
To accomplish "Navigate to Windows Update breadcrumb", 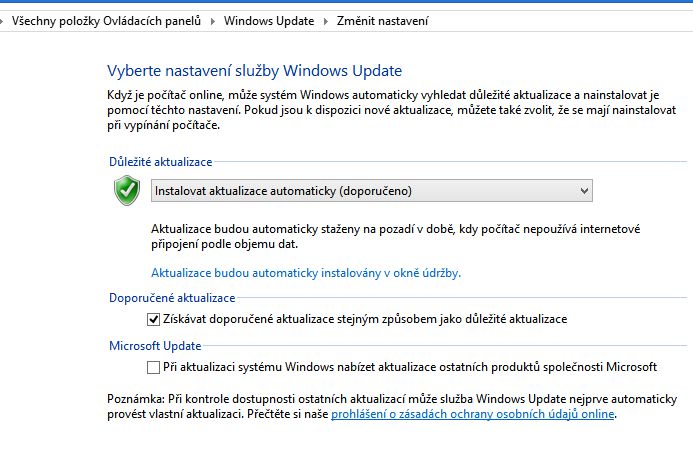I will click(269, 21).
